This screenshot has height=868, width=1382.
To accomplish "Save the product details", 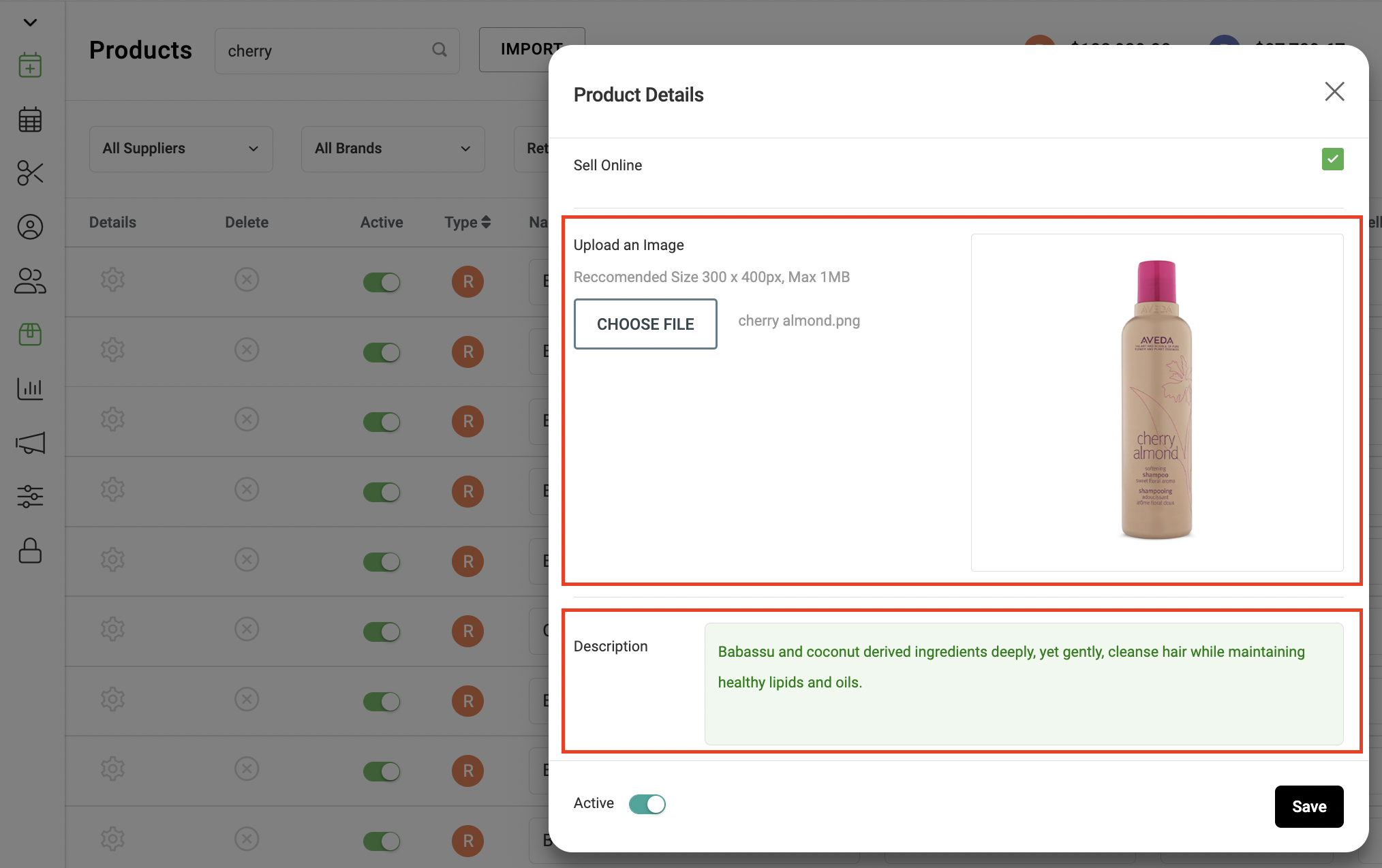I will [x=1309, y=807].
